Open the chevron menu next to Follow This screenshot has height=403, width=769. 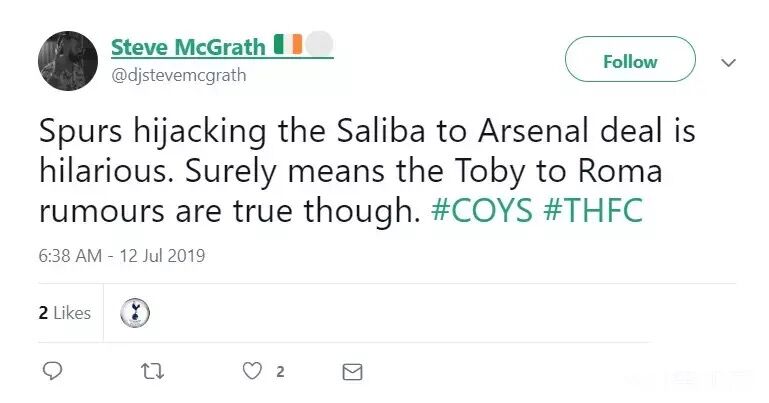(x=728, y=62)
